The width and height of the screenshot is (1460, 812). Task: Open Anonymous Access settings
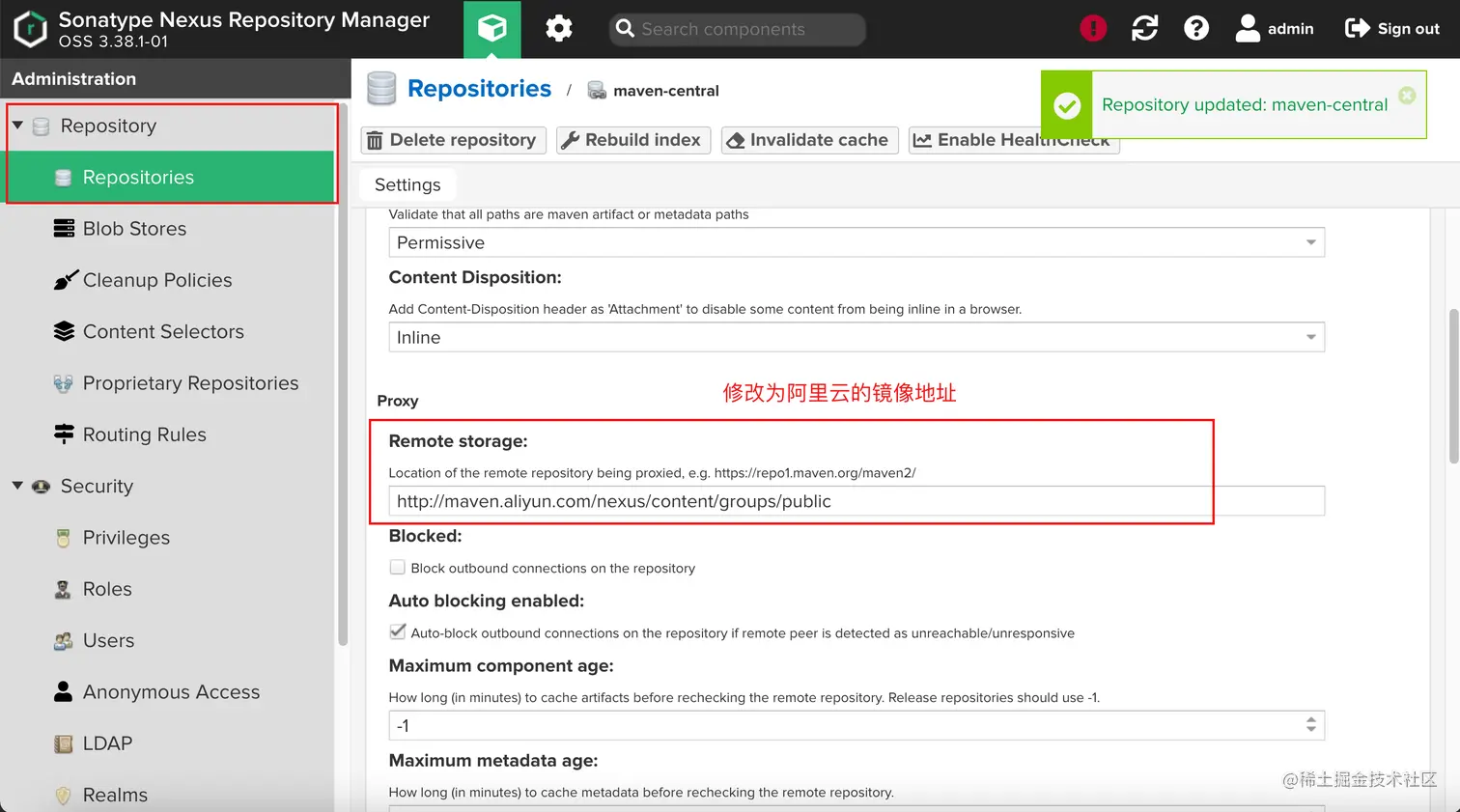(171, 692)
